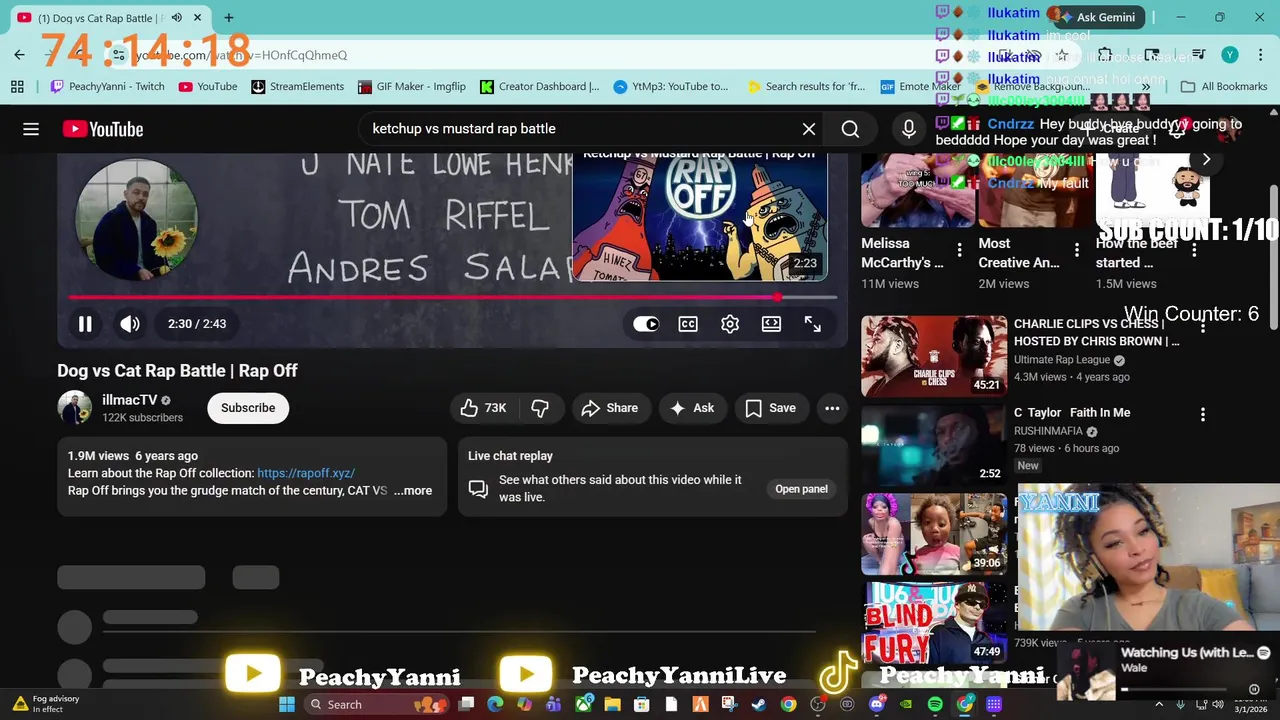This screenshot has width=1280, height=720.
Task: Share the Dog vs Cat video
Action: tap(609, 408)
